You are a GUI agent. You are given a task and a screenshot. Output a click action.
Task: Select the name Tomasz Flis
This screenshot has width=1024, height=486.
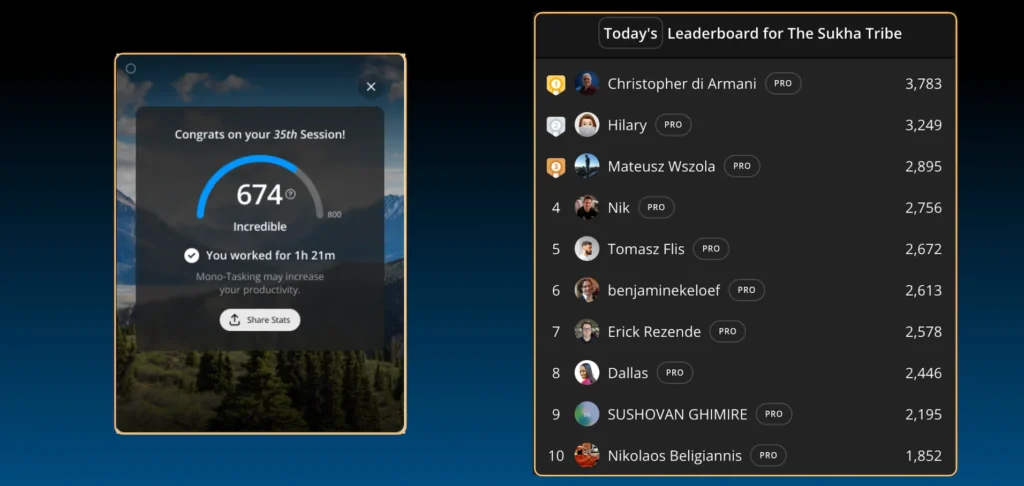(646, 249)
